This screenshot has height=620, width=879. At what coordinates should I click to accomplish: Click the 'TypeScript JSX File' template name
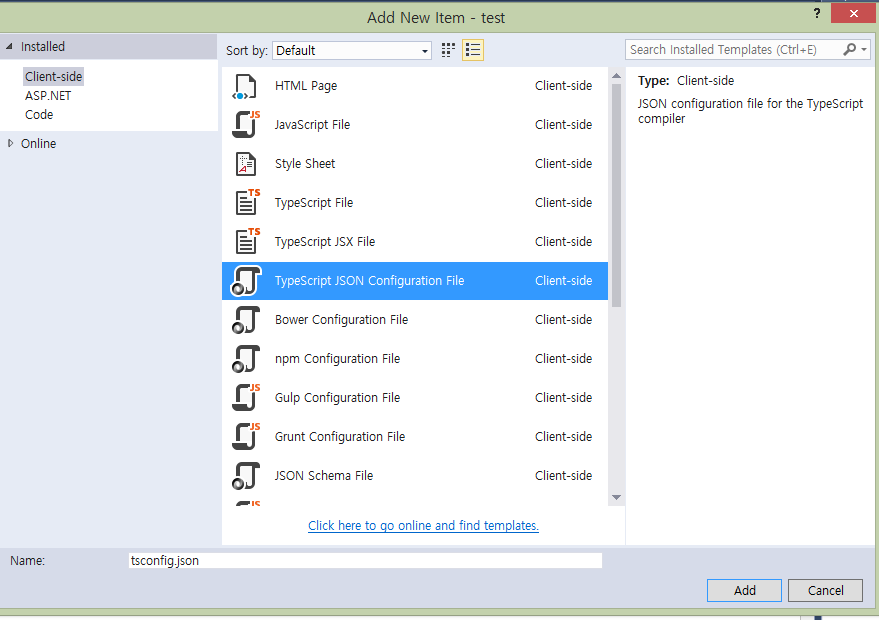tap(325, 242)
